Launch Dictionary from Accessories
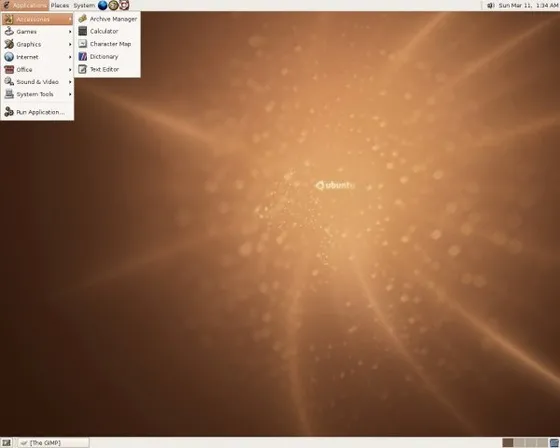The width and height of the screenshot is (560, 448). [x=107, y=56]
